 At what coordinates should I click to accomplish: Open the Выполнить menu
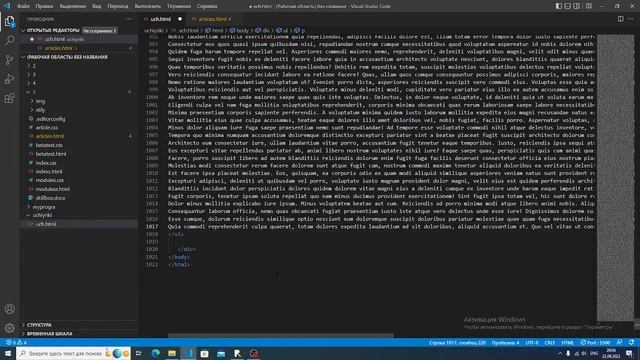coord(148,7)
